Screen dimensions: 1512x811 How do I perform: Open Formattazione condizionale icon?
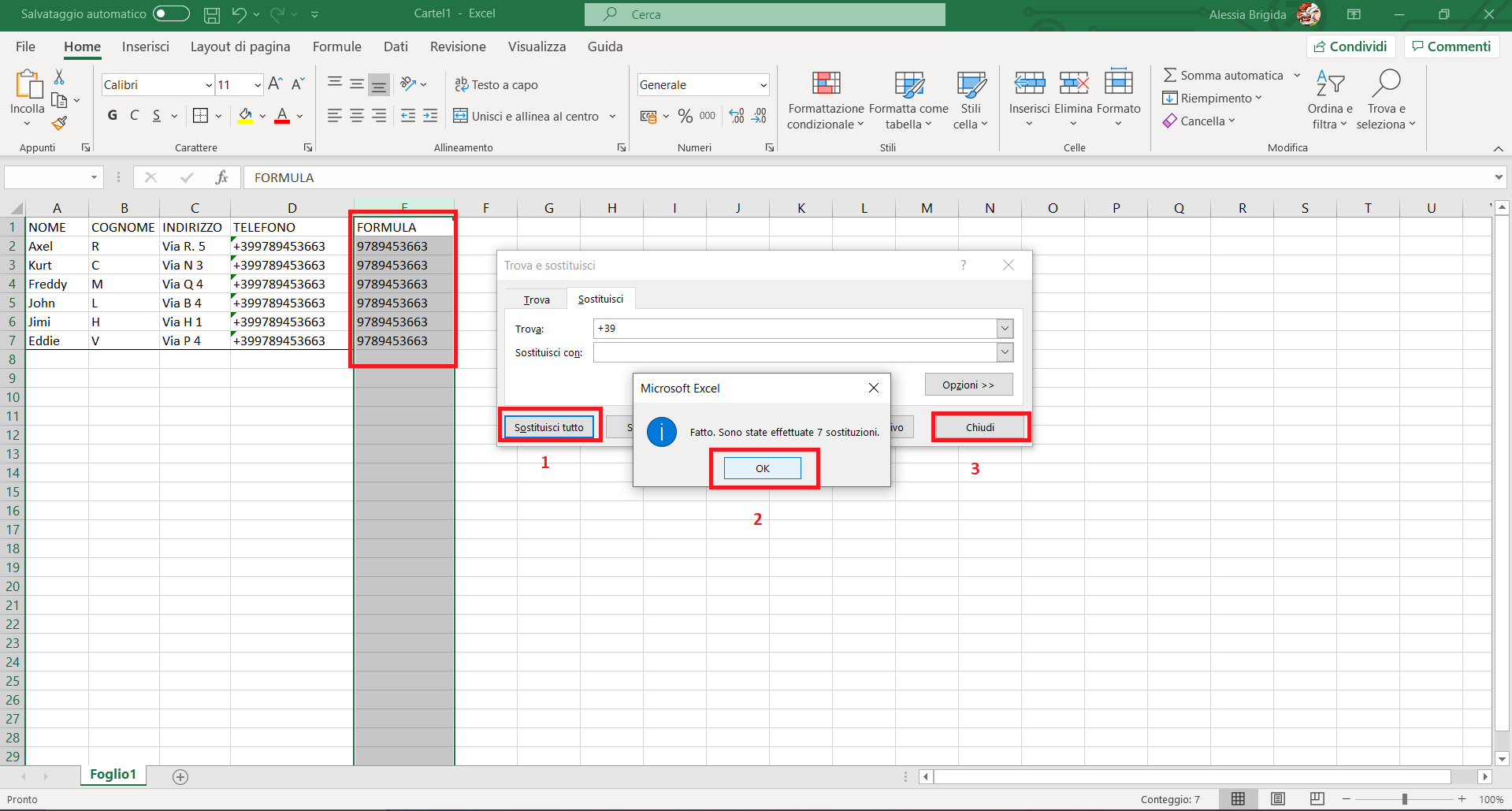(826, 83)
